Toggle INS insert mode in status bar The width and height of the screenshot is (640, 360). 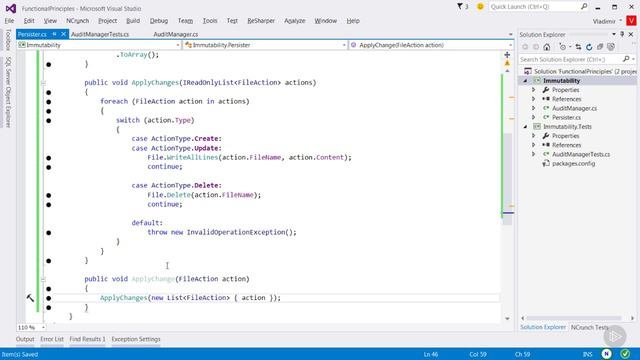pos(587,354)
